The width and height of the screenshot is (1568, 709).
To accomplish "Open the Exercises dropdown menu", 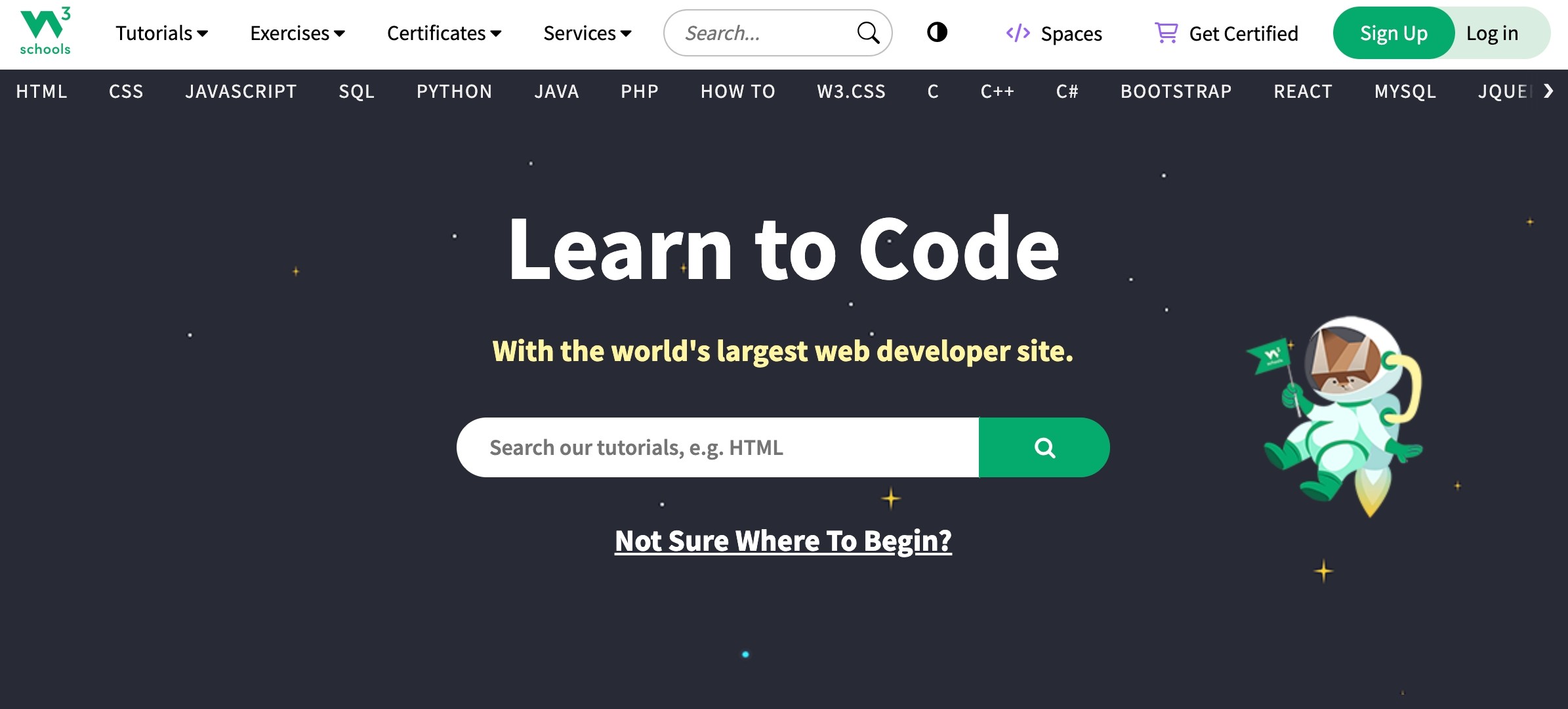I will 297,33.
